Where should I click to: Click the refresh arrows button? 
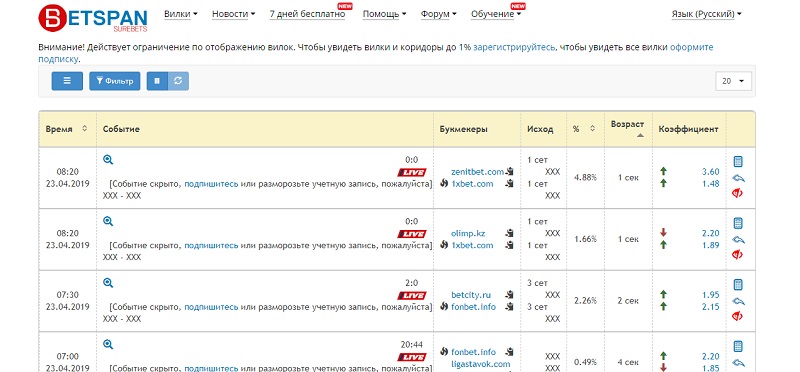point(178,81)
